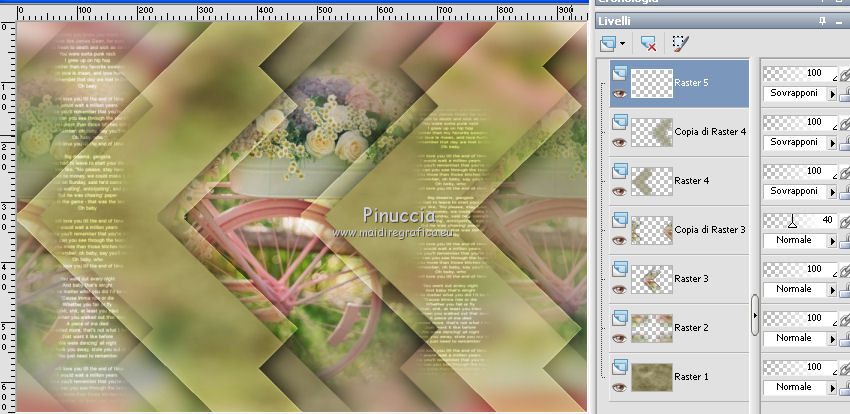Viewport: 850px width, 414px height.
Task: Open blend mode dropdown for Raster 5
Action: [832, 94]
